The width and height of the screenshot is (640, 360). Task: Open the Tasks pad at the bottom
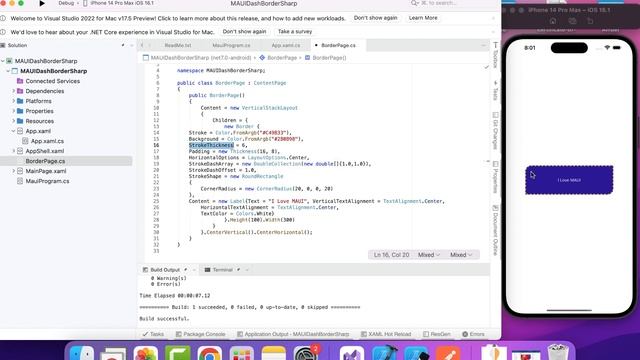pos(153,334)
